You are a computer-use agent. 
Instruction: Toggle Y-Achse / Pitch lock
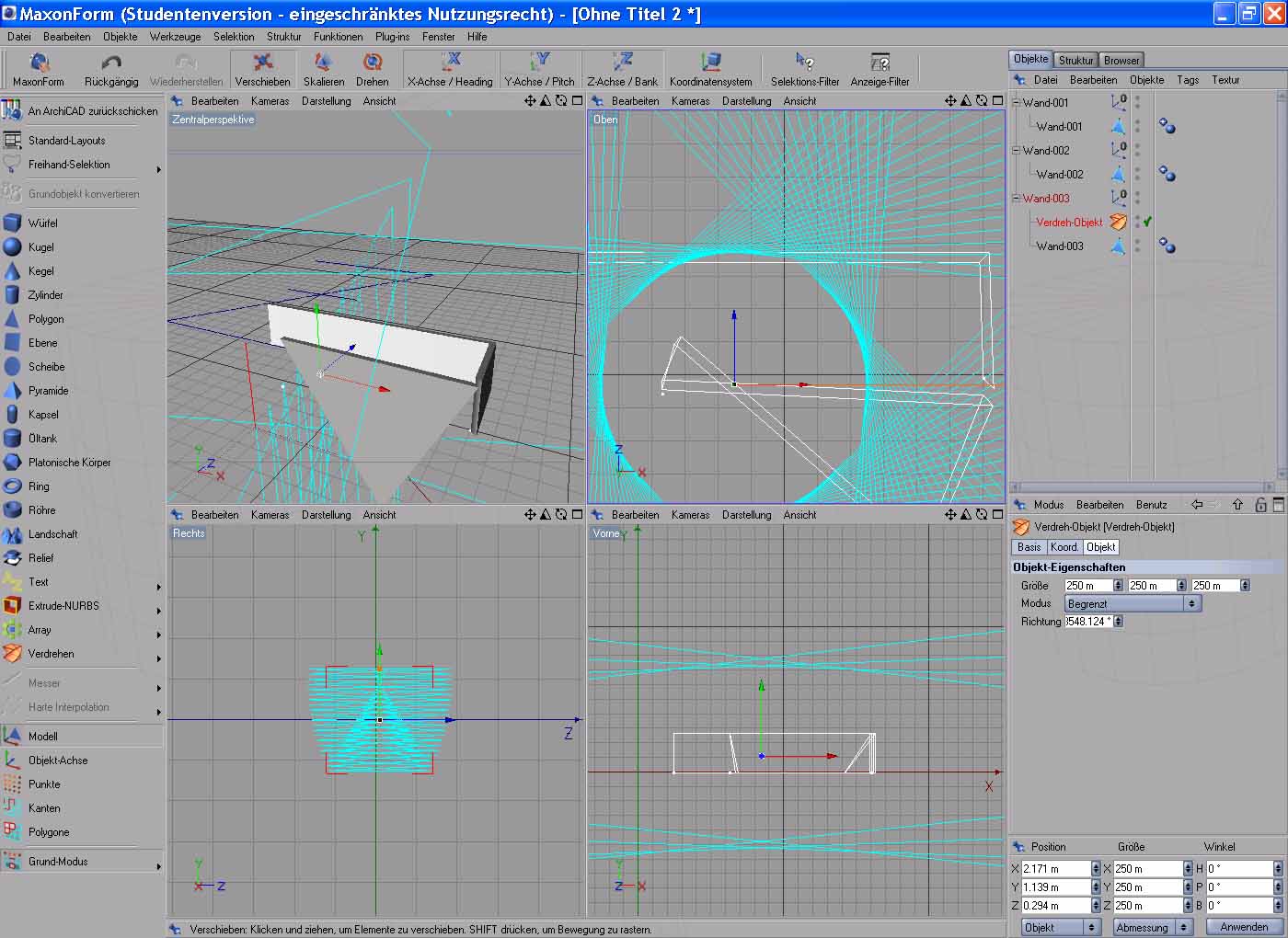click(x=539, y=69)
